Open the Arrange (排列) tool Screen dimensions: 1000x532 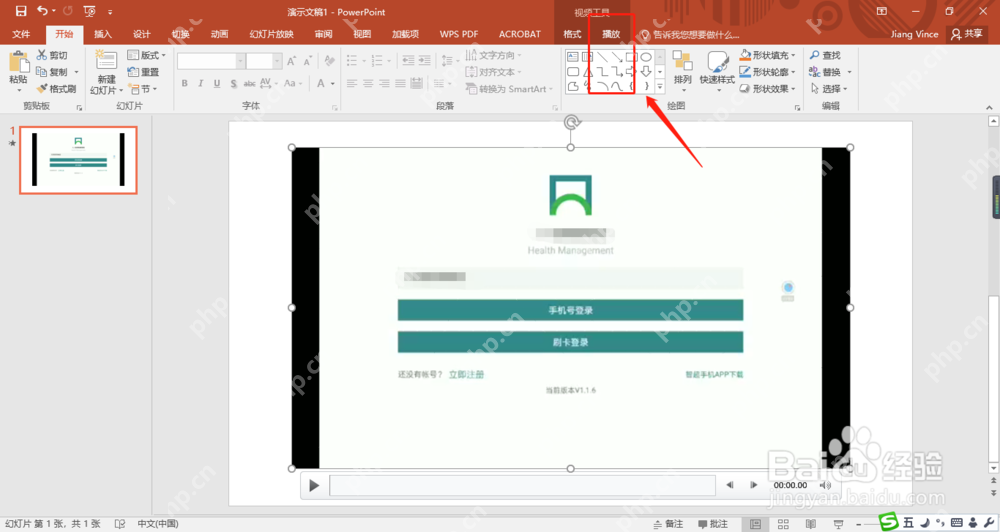(682, 68)
